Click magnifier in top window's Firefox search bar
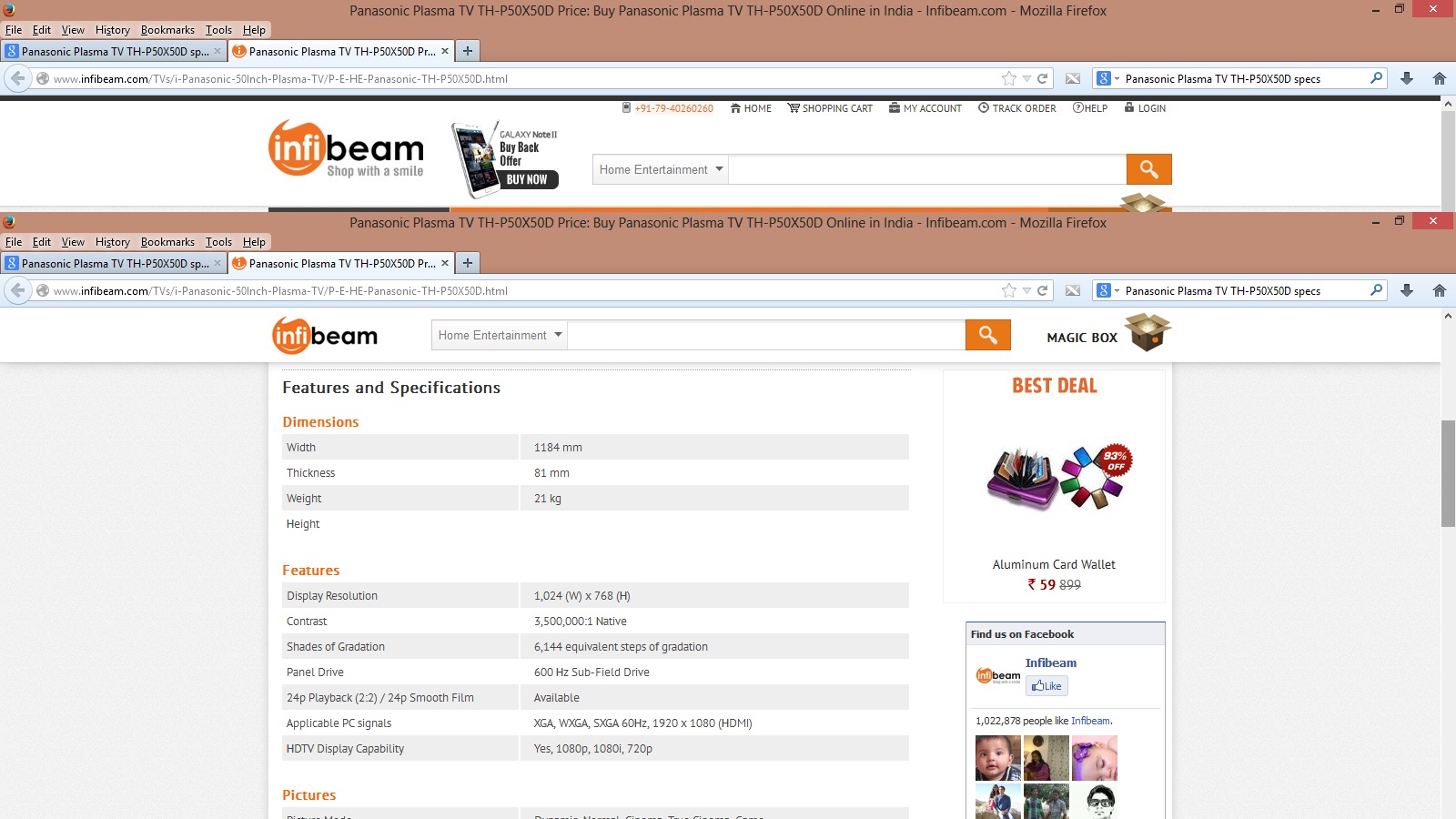This screenshot has width=1456, height=819. [x=1376, y=78]
